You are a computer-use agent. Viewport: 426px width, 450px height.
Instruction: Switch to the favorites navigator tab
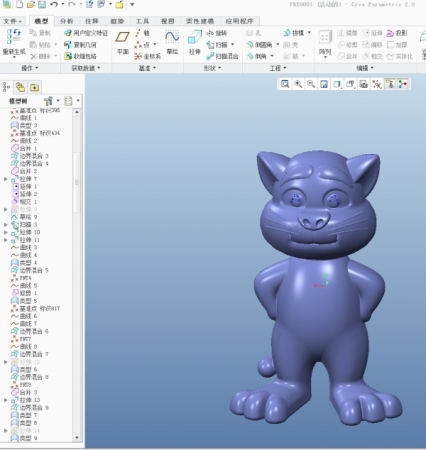tap(34, 87)
